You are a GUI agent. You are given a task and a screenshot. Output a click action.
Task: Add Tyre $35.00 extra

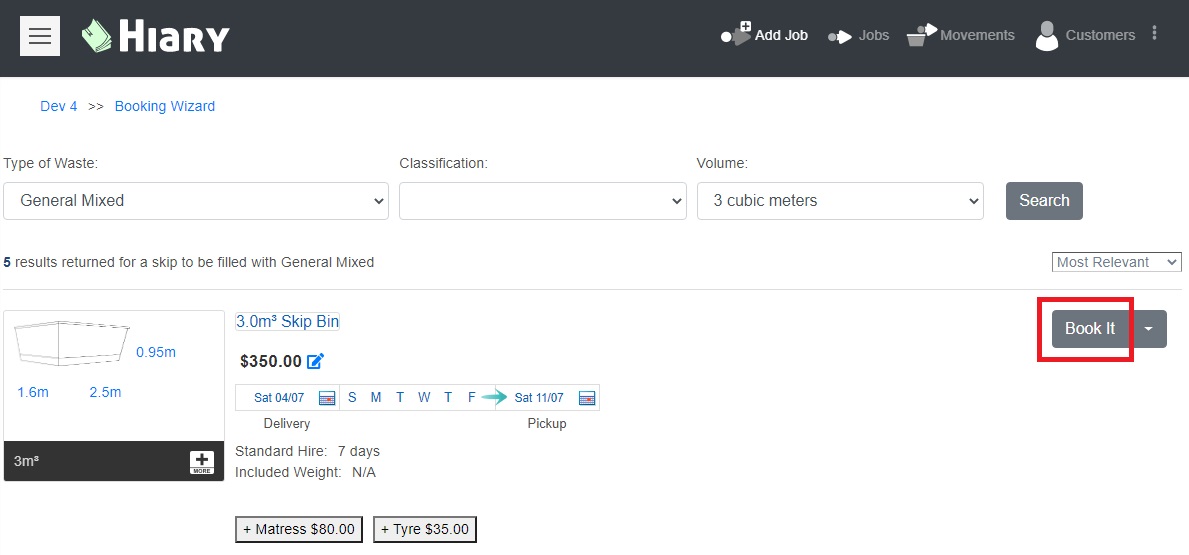[x=425, y=529]
